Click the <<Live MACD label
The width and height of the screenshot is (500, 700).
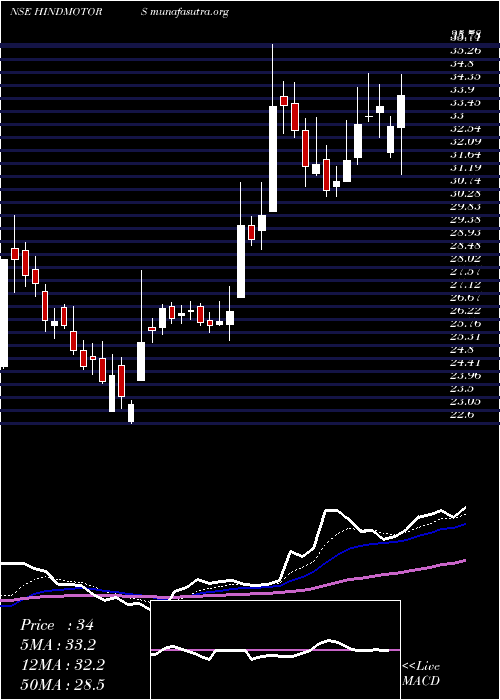coord(421,674)
